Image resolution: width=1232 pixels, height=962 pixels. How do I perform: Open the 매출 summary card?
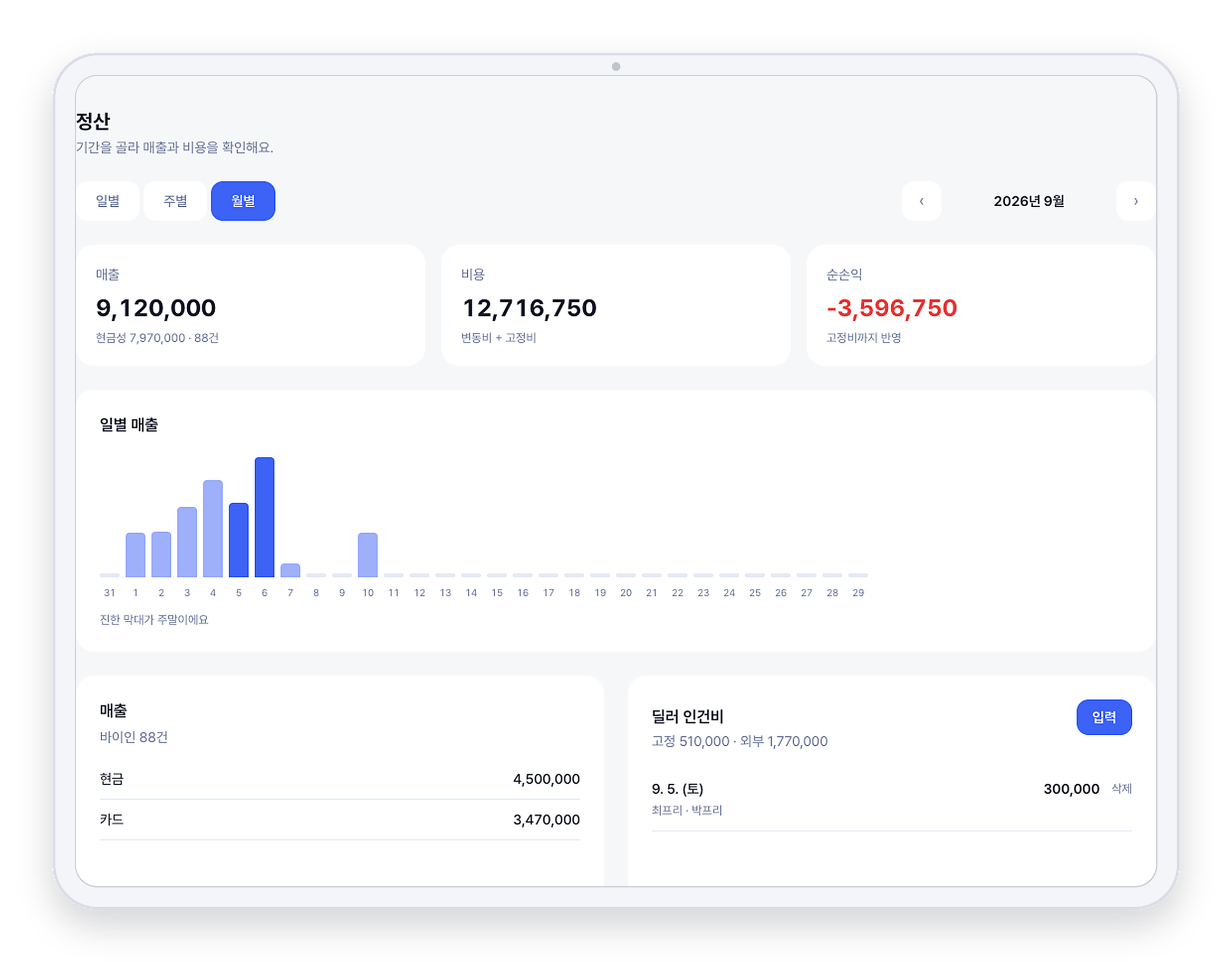coord(251,305)
